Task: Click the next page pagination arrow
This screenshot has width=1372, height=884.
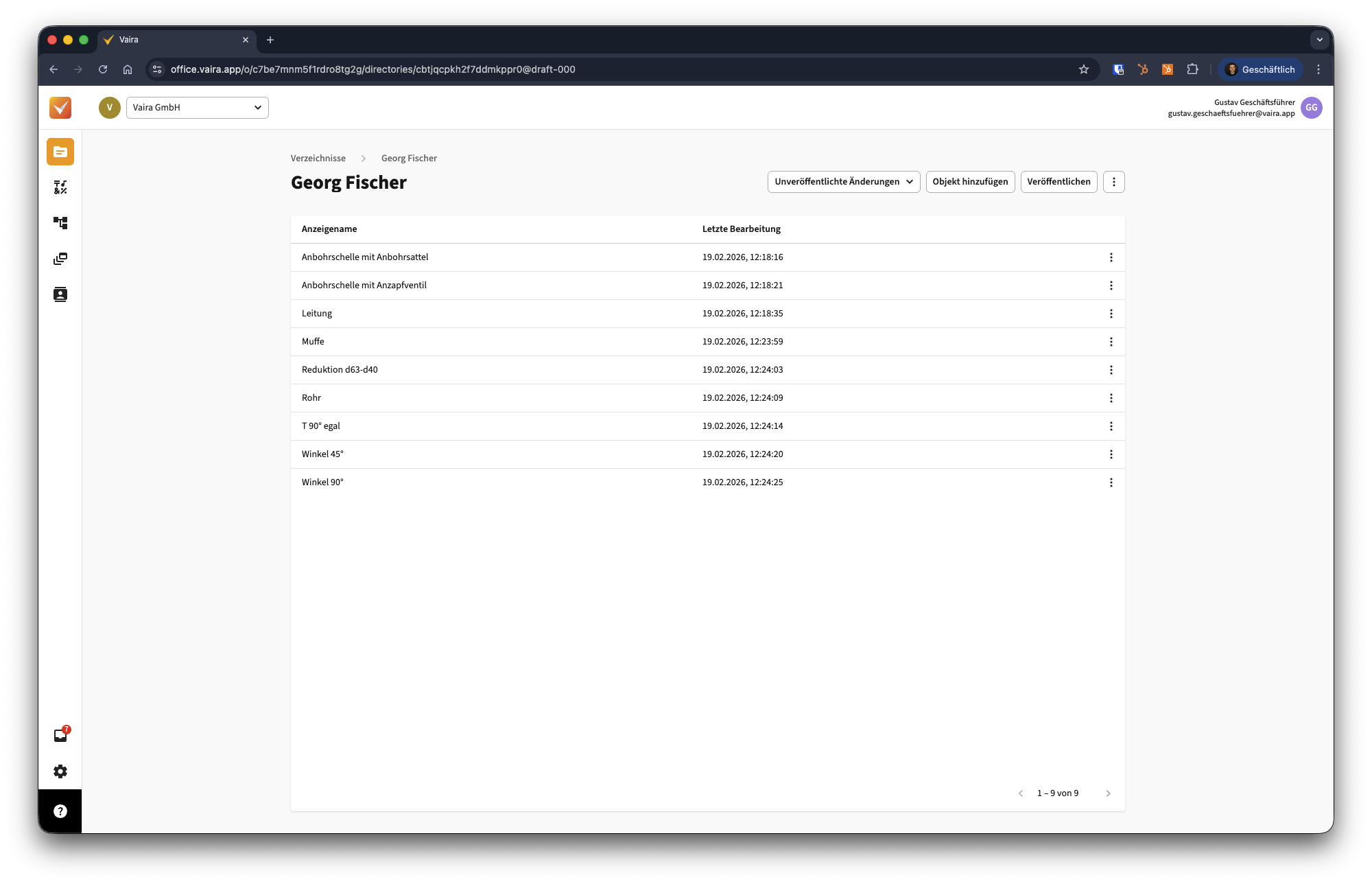Action: pyautogui.click(x=1108, y=793)
